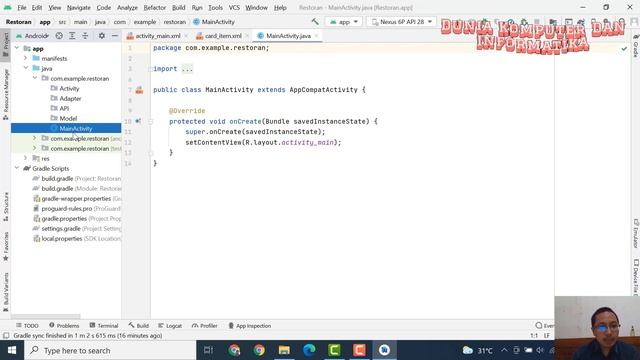Click the Make Project hammer icon

click(315, 22)
